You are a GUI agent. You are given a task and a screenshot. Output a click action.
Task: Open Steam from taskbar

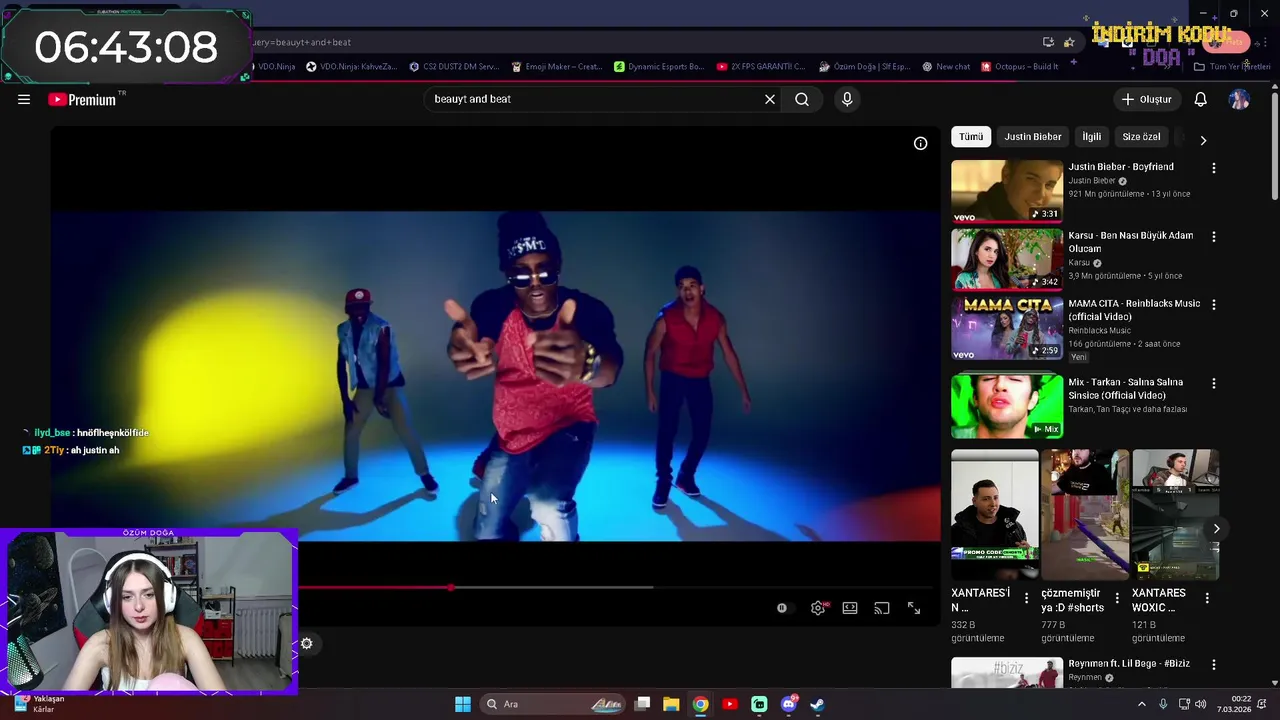[x=817, y=704]
